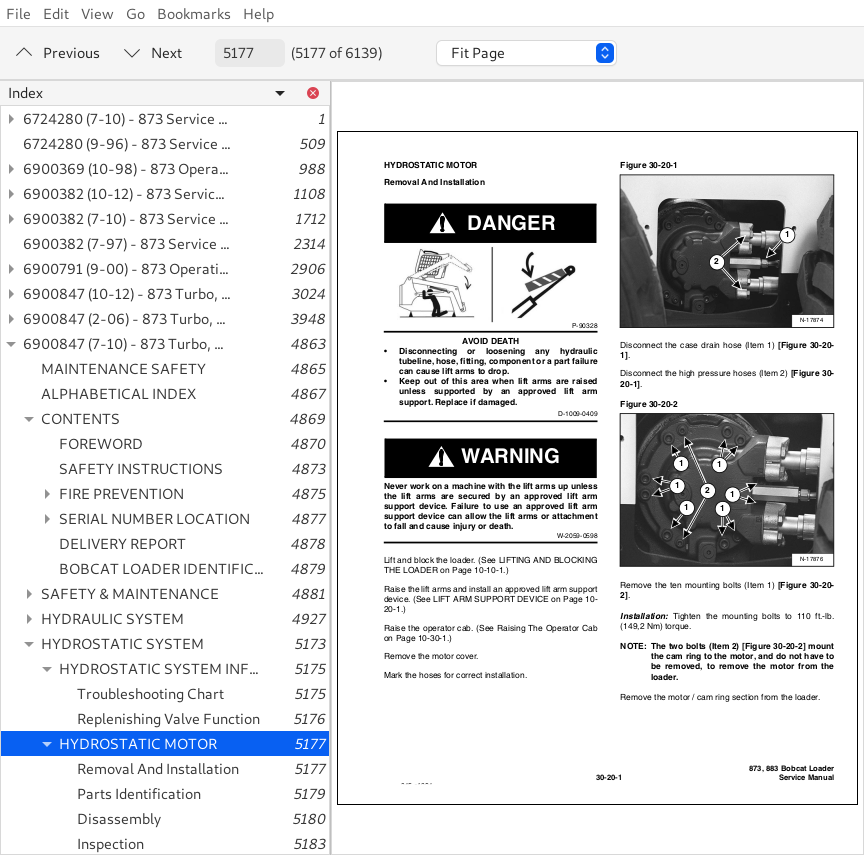The width and height of the screenshot is (864, 855).
Task: Expand the HYDRAULIC SYSTEM section
Action: tap(29, 619)
